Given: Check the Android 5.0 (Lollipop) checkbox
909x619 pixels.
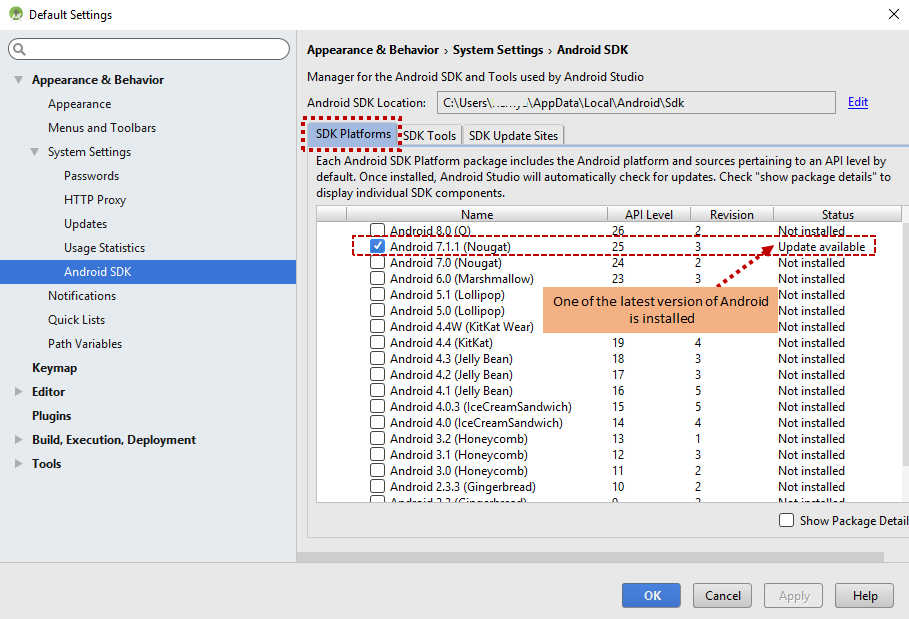Looking at the screenshot, I should pyautogui.click(x=377, y=311).
